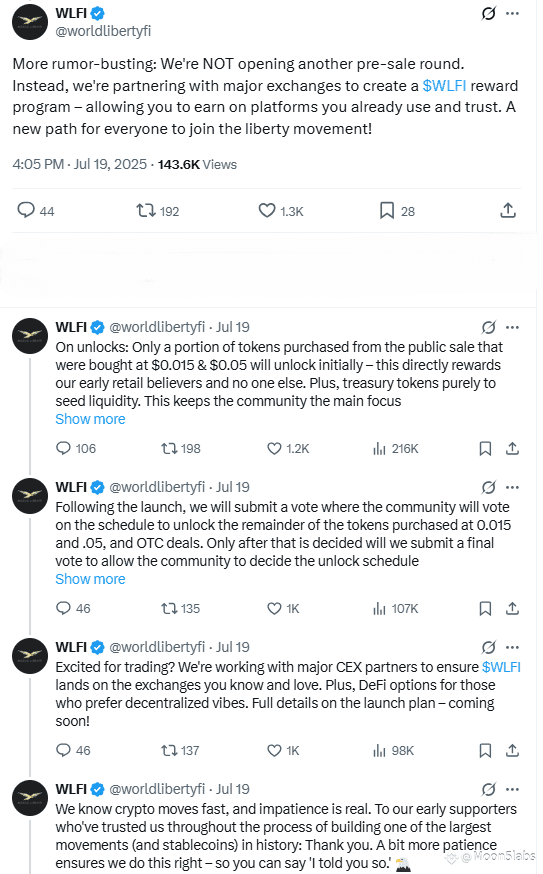Open more menu on the last thank-you tweet
543x874 pixels.
pos(512,789)
